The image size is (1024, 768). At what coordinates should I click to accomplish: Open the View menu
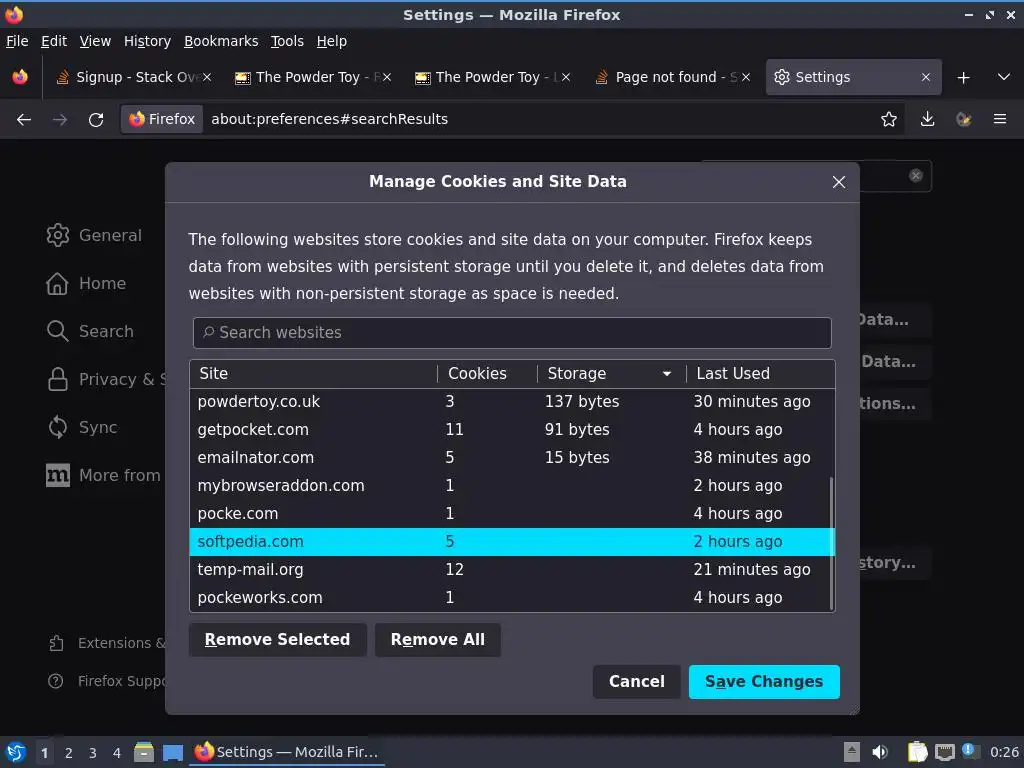(x=95, y=41)
